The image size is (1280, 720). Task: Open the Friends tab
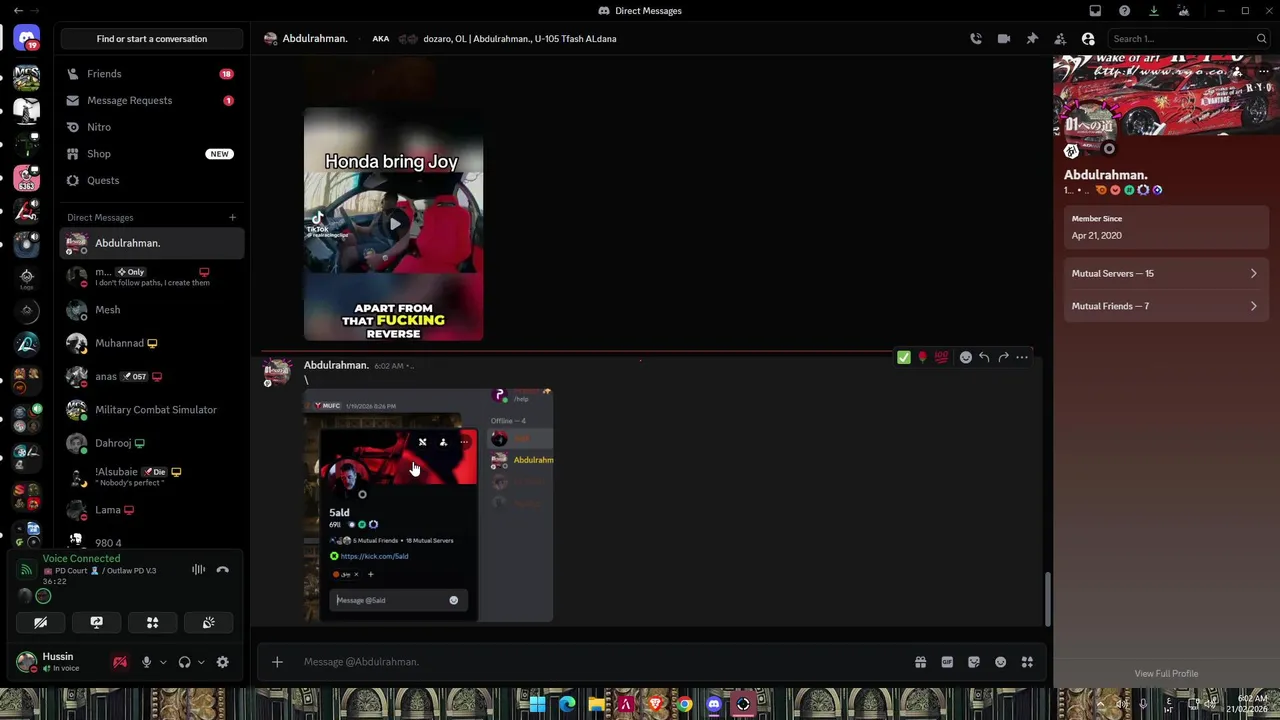[152, 74]
